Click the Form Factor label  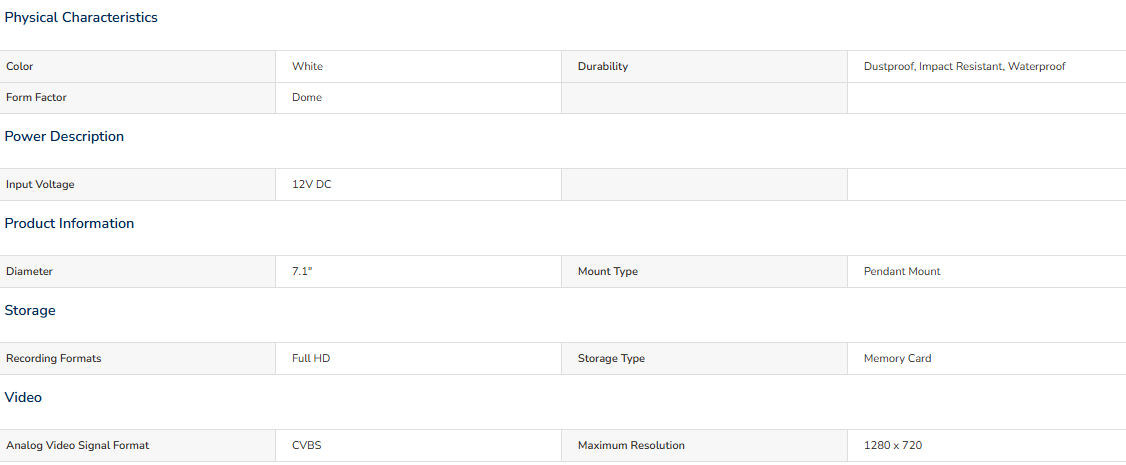pos(36,98)
